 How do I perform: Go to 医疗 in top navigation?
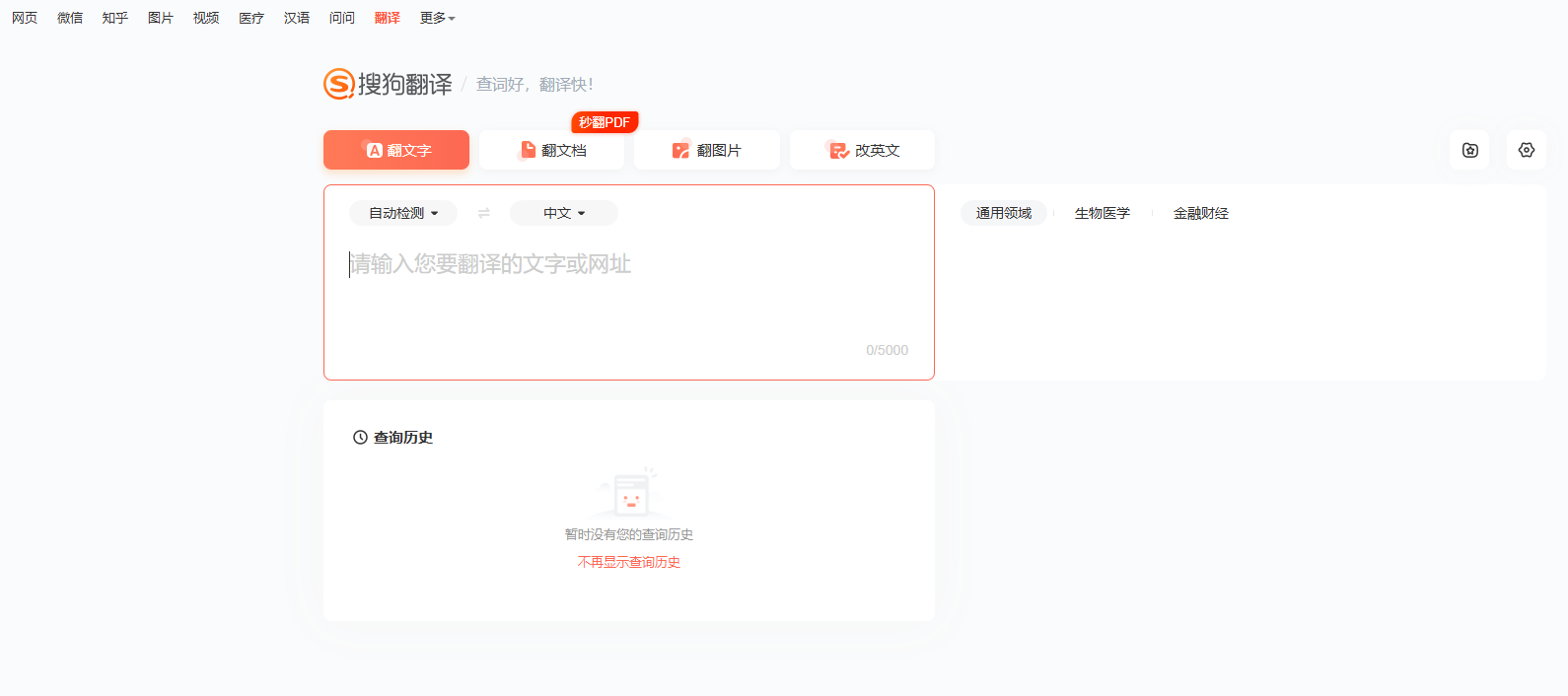point(251,18)
